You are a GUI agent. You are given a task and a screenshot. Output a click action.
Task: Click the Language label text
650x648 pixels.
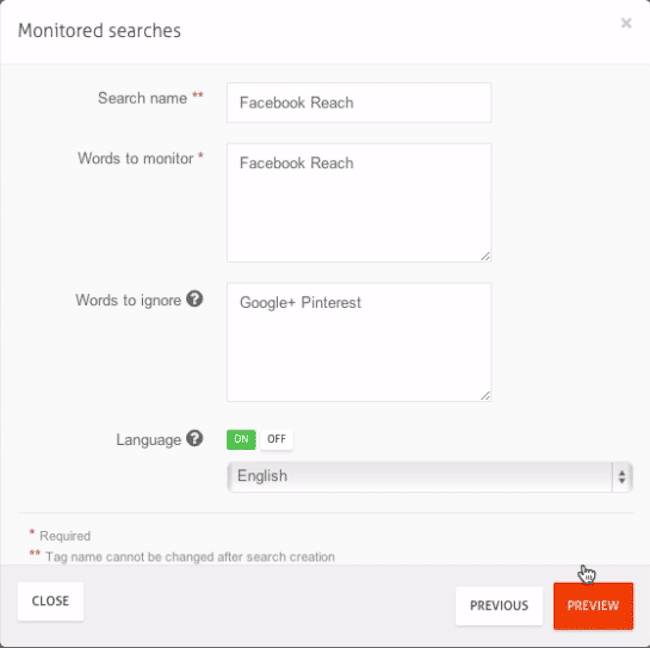click(x=148, y=440)
